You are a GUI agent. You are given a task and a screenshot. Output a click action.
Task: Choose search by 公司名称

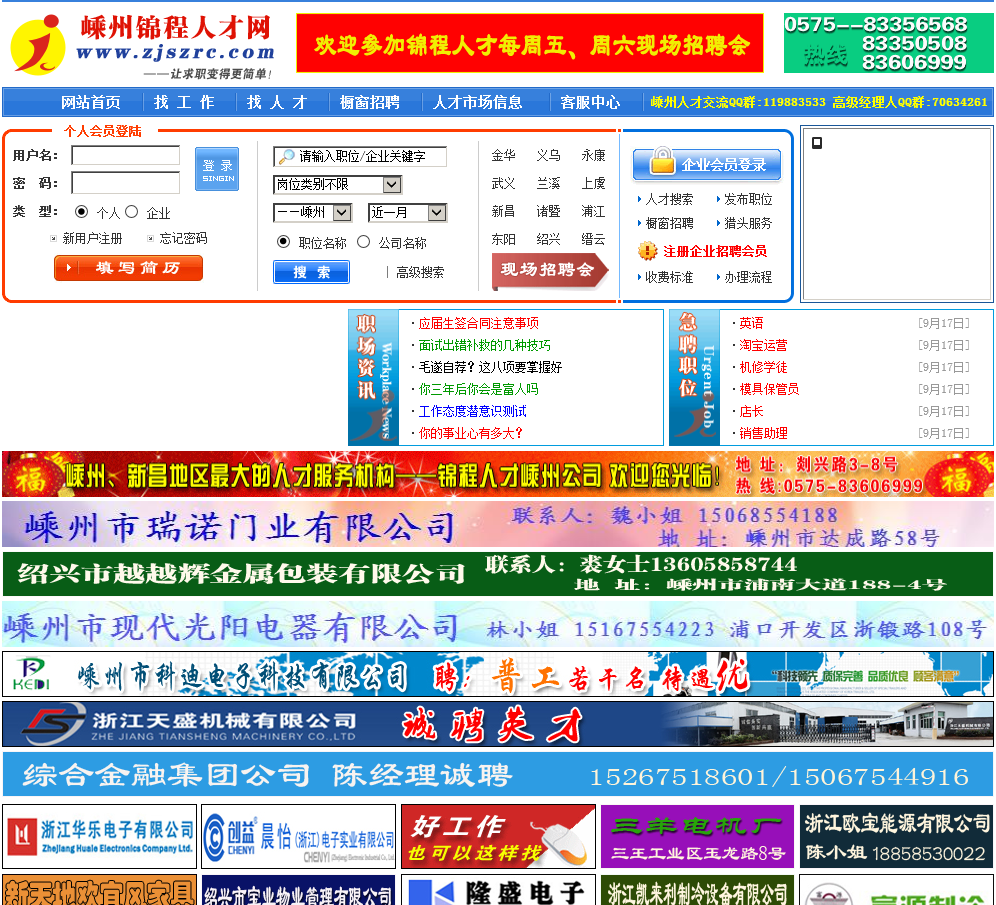pos(363,242)
